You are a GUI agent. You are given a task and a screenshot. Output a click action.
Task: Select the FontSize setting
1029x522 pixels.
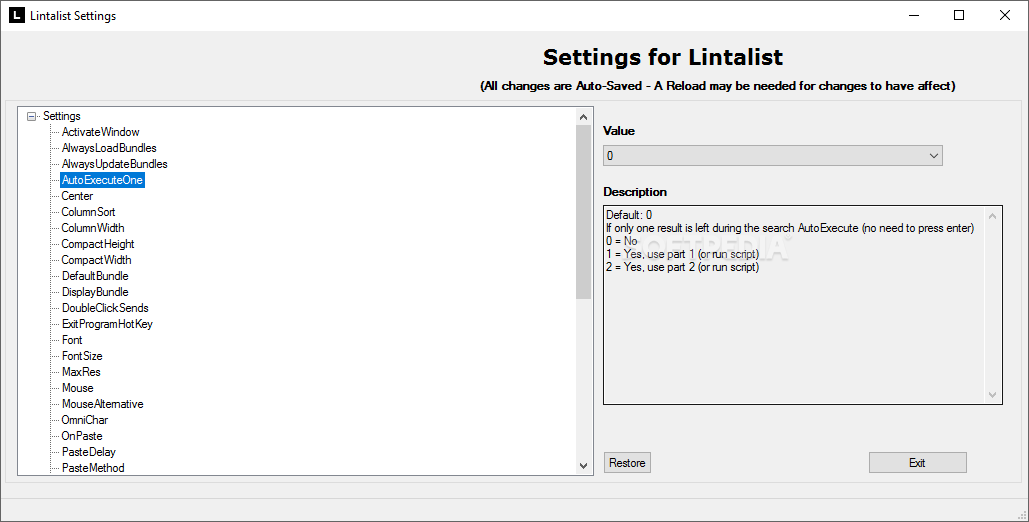82,356
